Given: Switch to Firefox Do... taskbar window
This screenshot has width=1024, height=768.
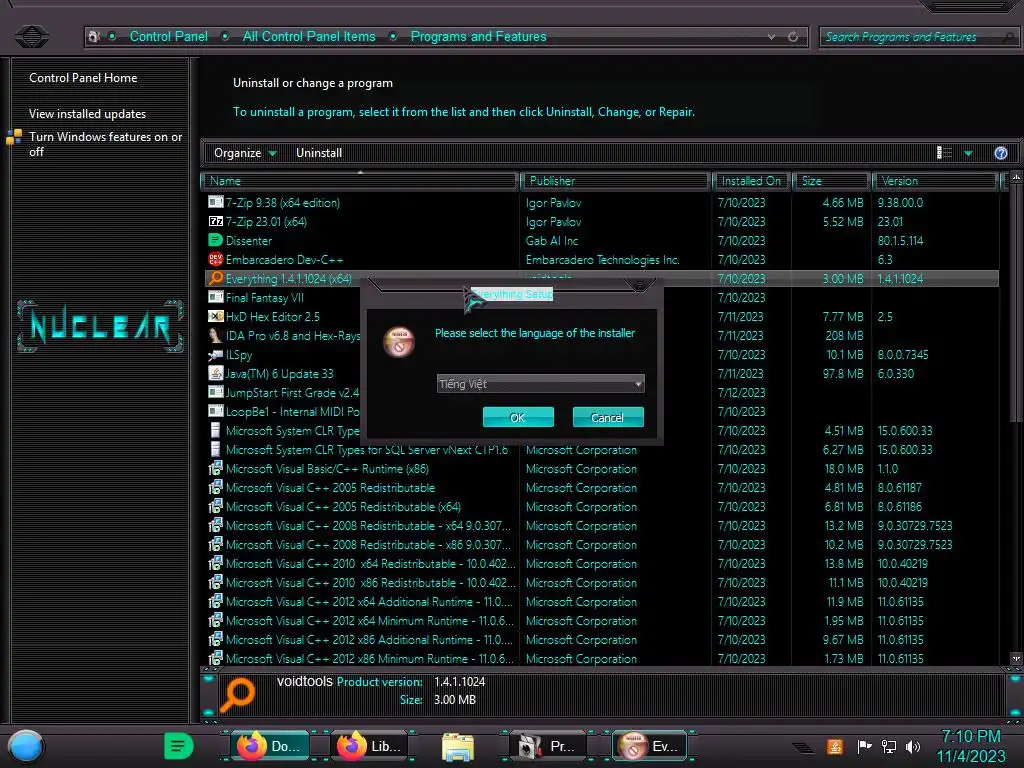Looking at the screenshot, I should click(x=269, y=746).
